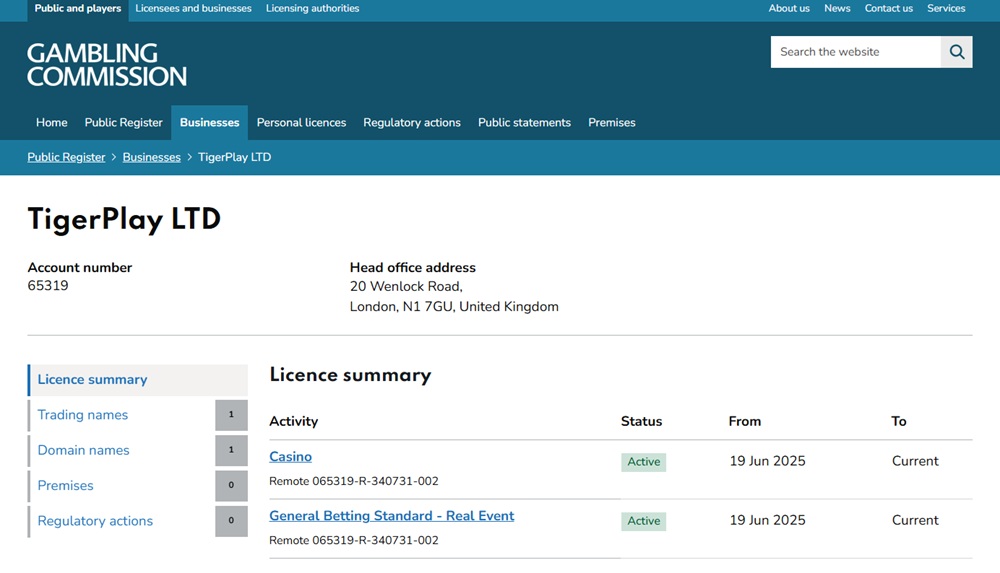Open Personal licences navigation item

click(301, 123)
